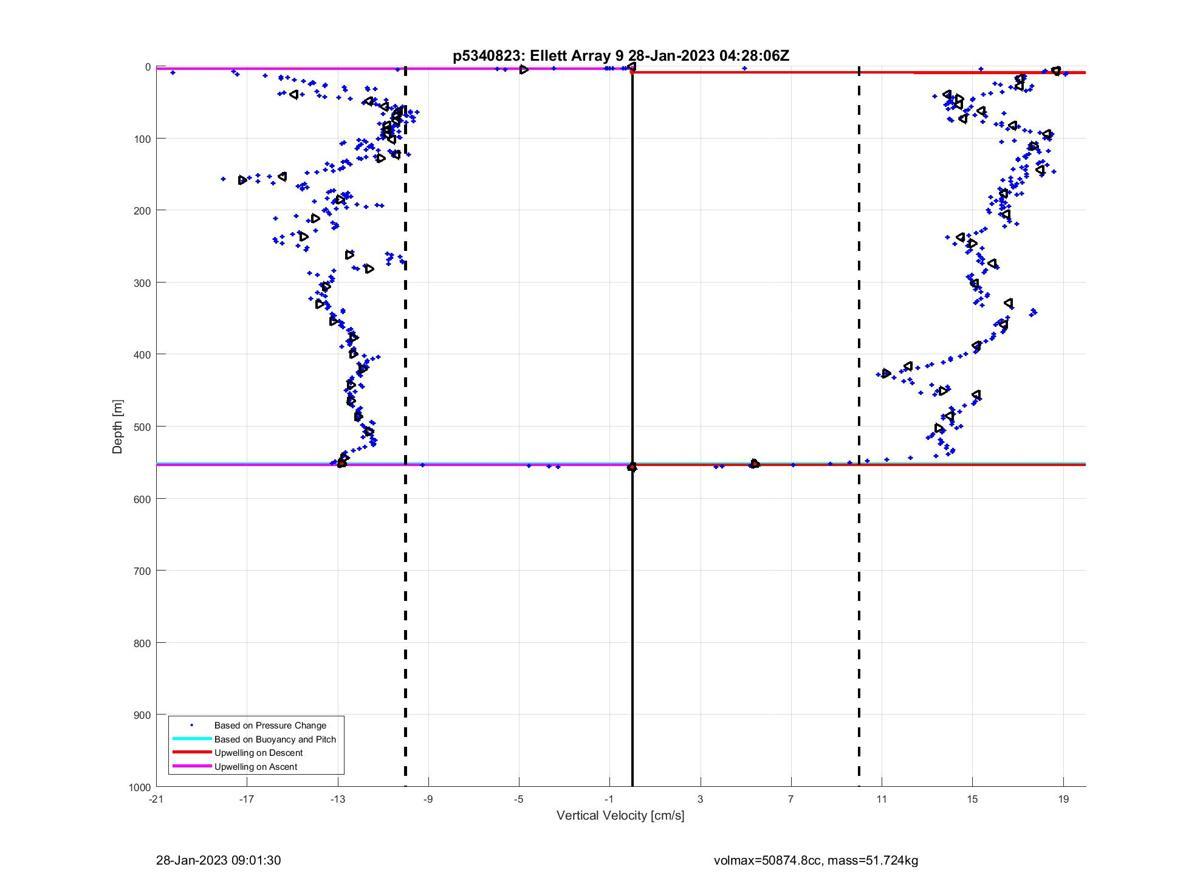This screenshot has width=1200, height=885.
Task: Click the depth tick label 600
Action: click(141, 499)
